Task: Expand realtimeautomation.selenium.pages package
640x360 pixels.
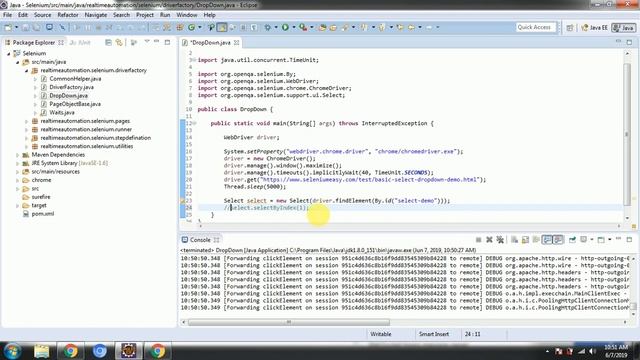Action: pos(27,121)
